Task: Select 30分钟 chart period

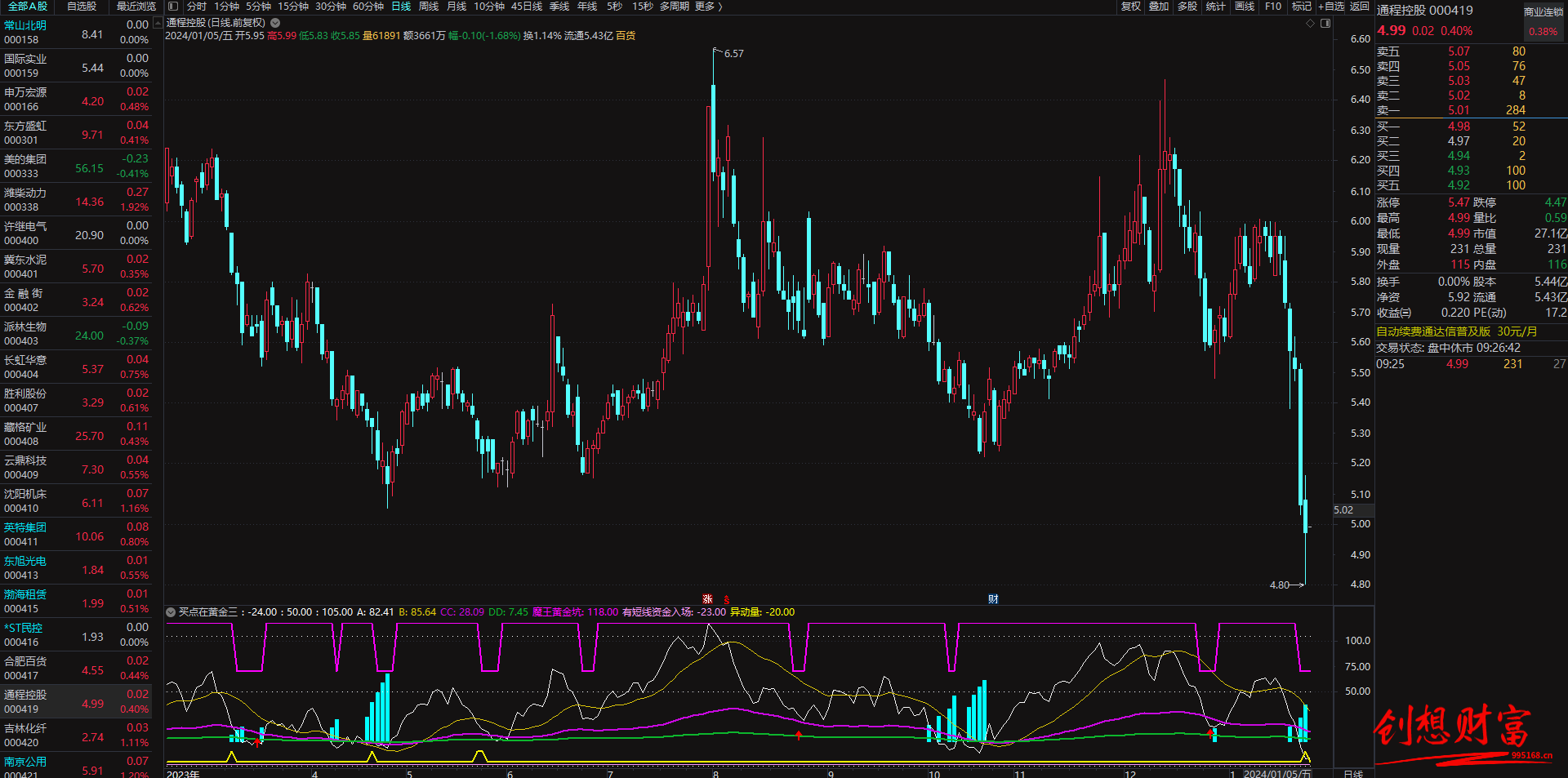Action: [x=331, y=6]
